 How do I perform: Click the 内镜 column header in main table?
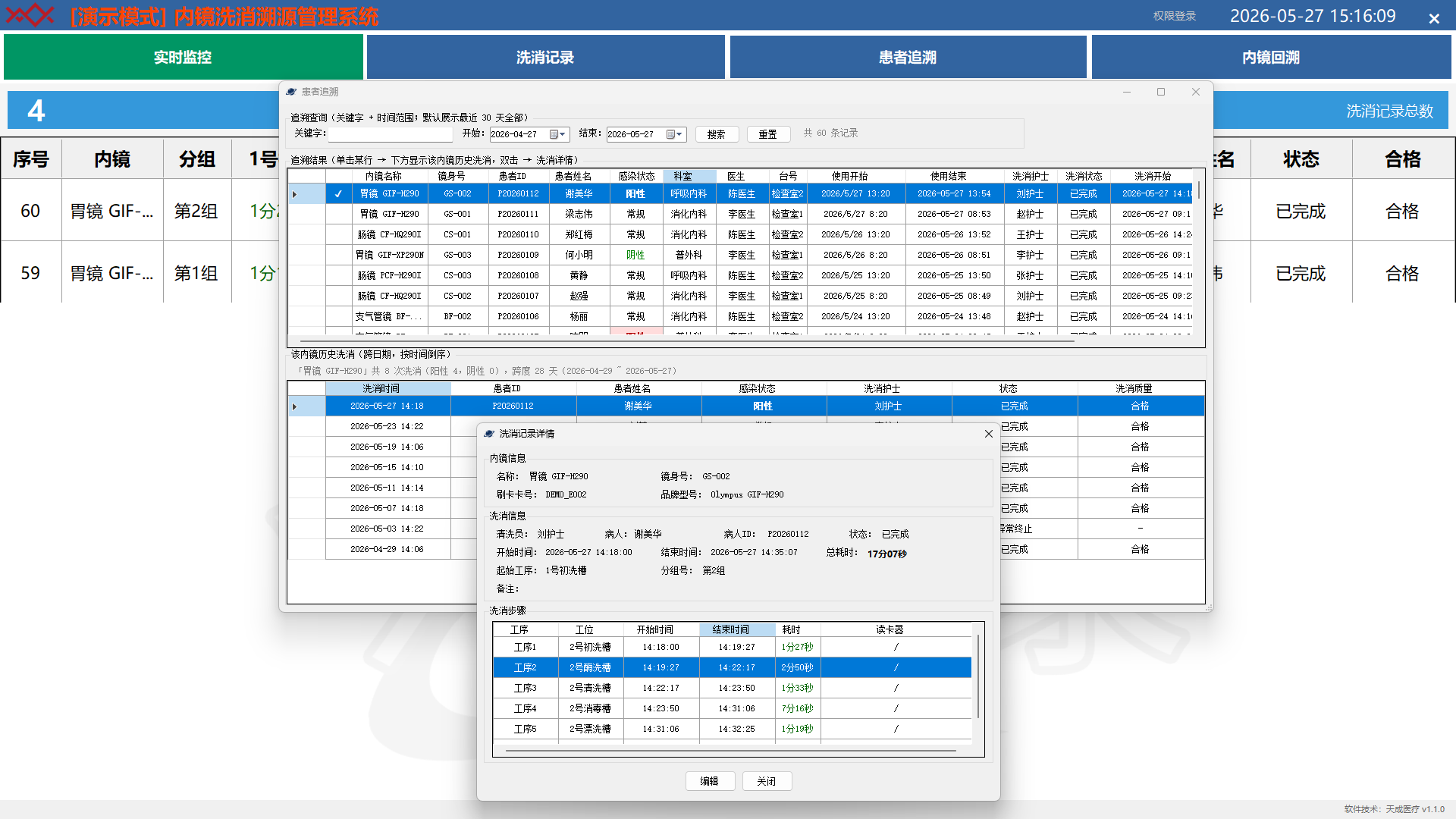click(x=112, y=159)
